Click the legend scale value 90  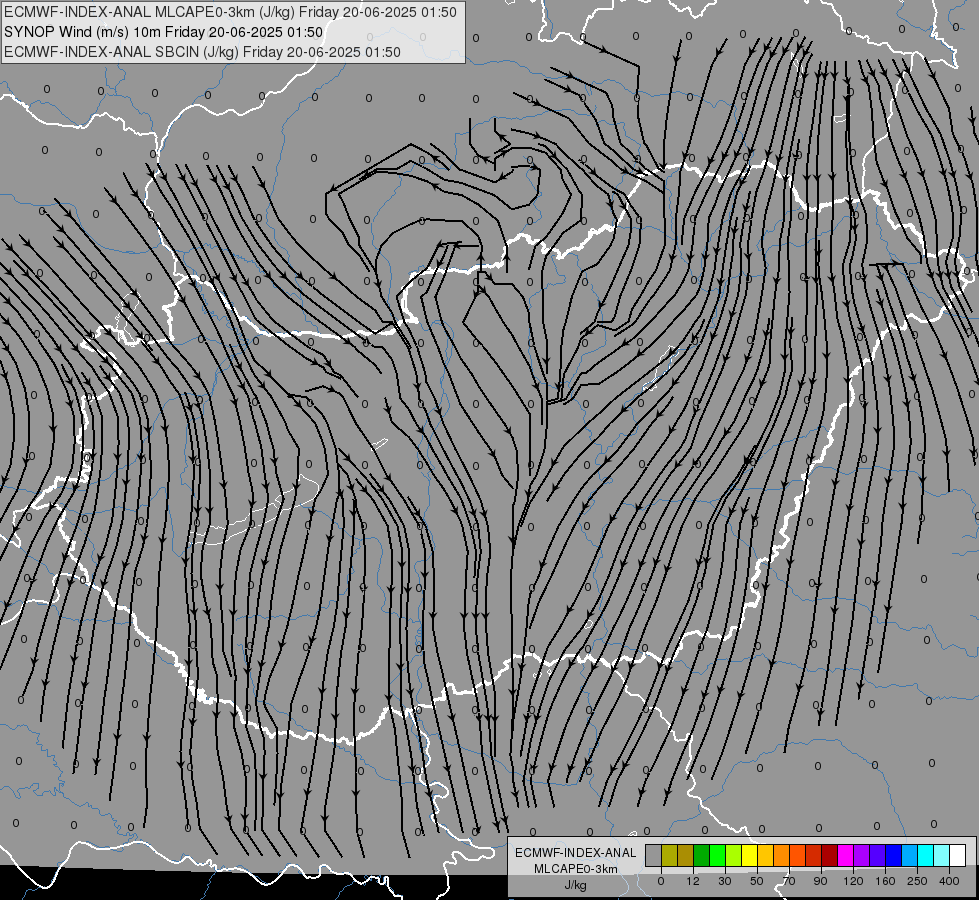(820, 881)
